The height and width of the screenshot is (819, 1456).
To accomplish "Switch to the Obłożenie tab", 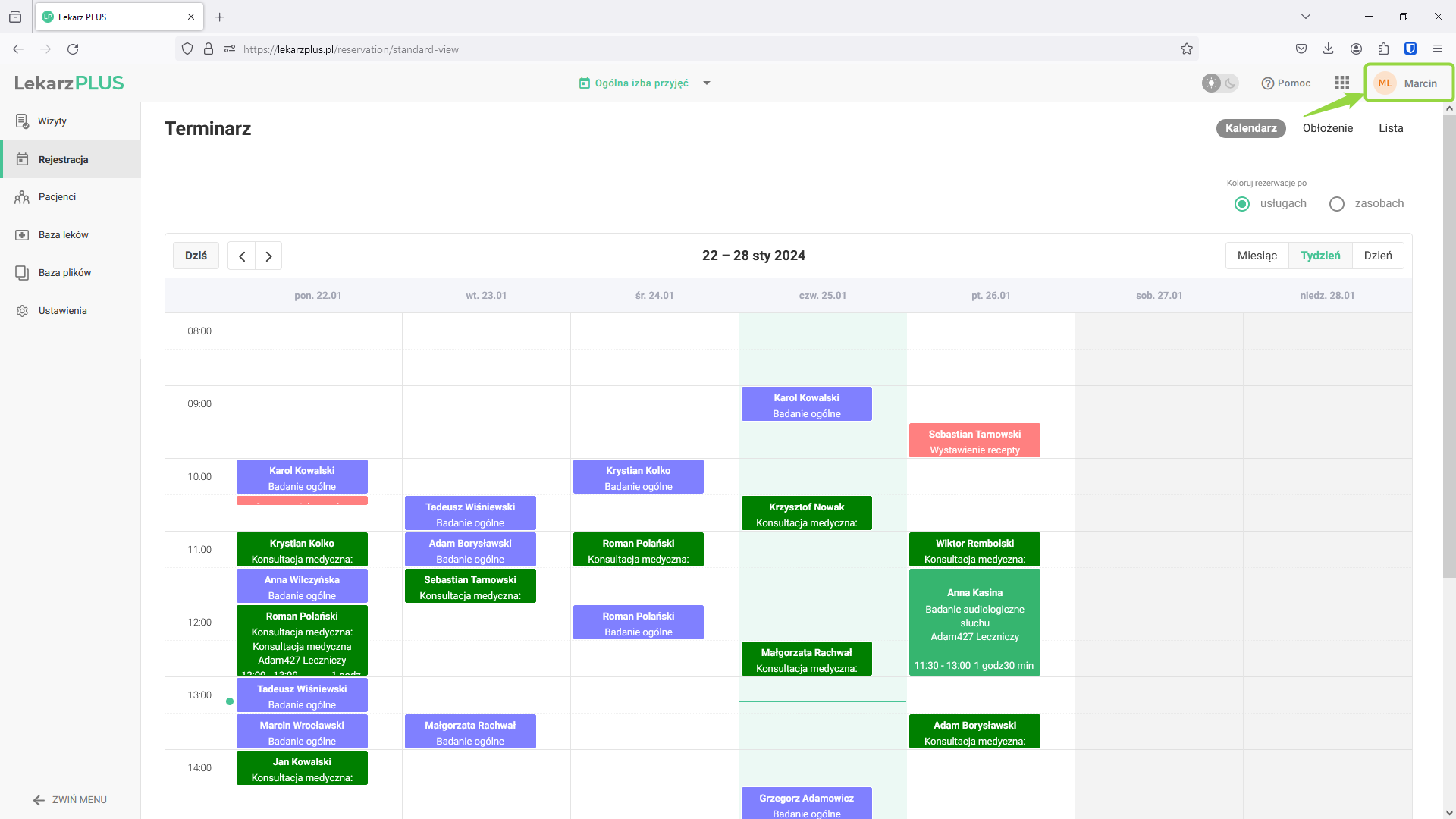I will pyautogui.click(x=1327, y=128).
